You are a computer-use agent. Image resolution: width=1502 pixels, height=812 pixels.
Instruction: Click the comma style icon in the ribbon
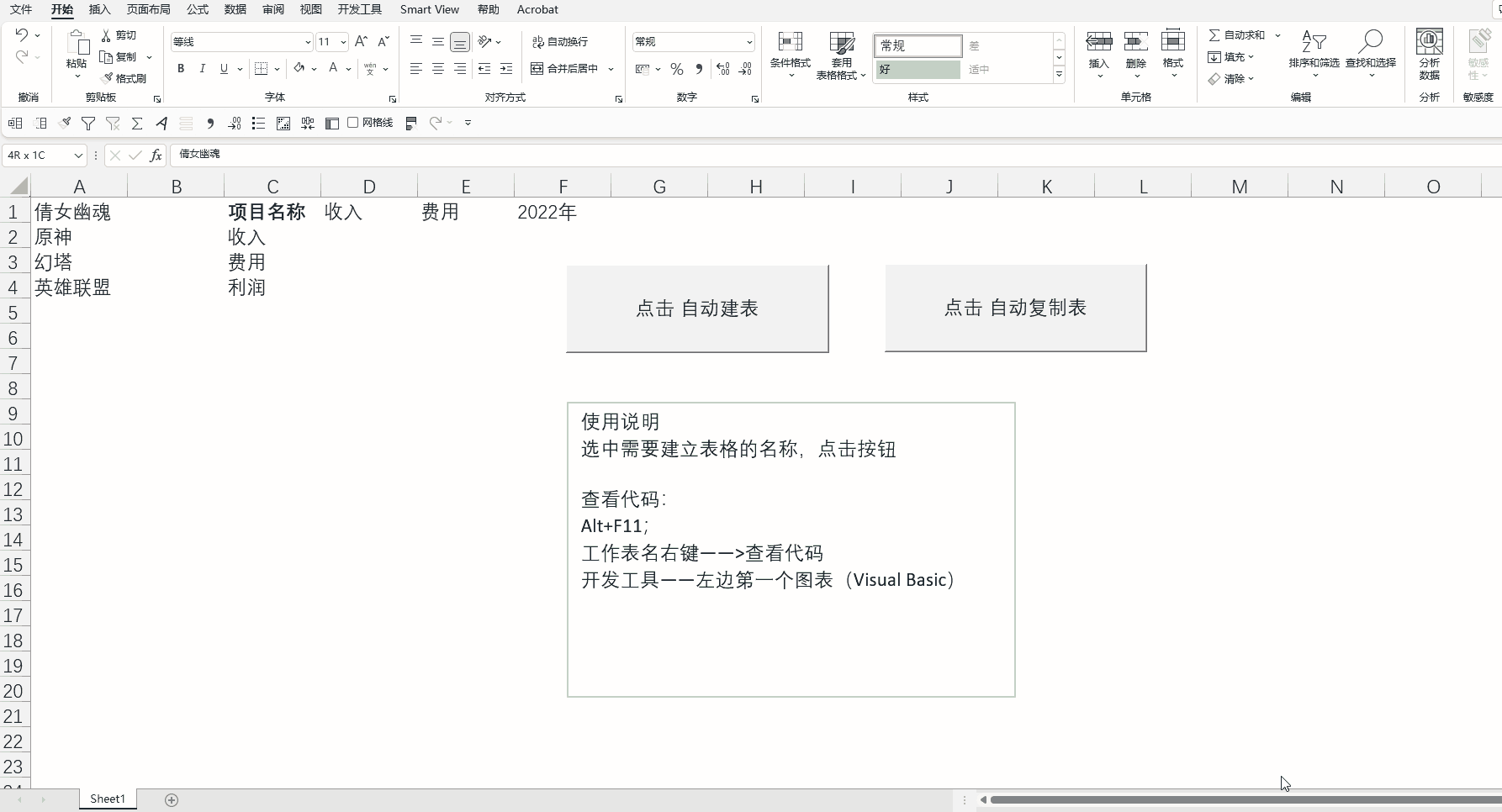tap(699, 69)
